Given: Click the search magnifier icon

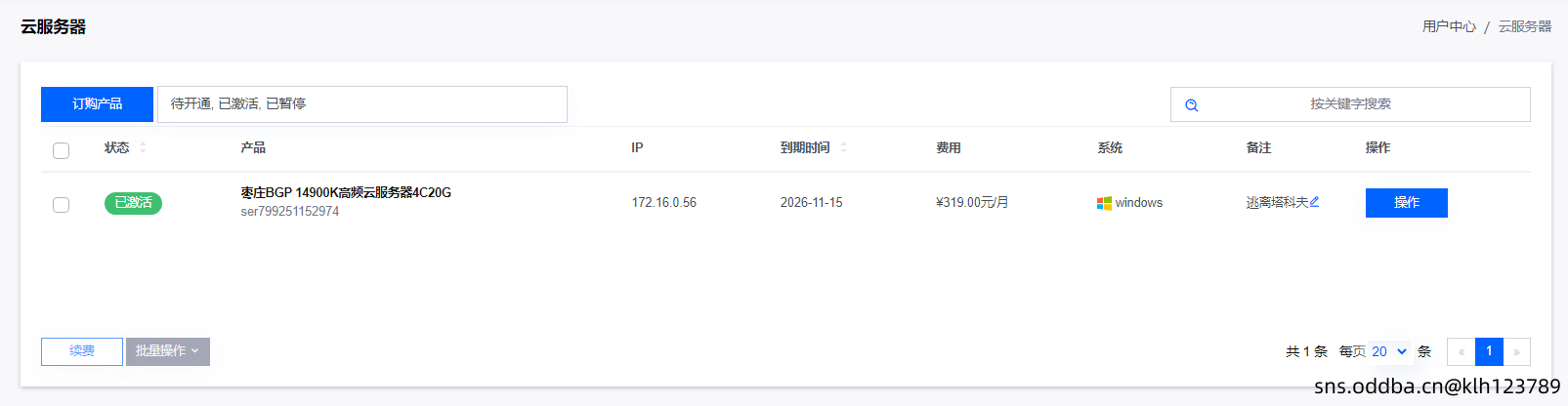Looking at the screenshot, I should click(1192, 105).
